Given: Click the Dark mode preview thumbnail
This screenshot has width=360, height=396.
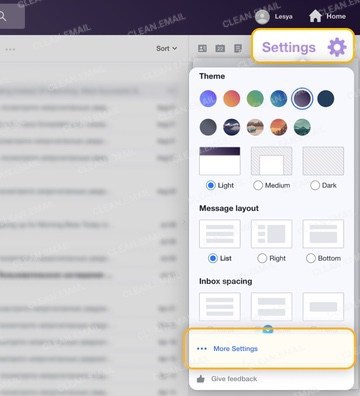Looking at the screenshot, I should coord(323,161).
